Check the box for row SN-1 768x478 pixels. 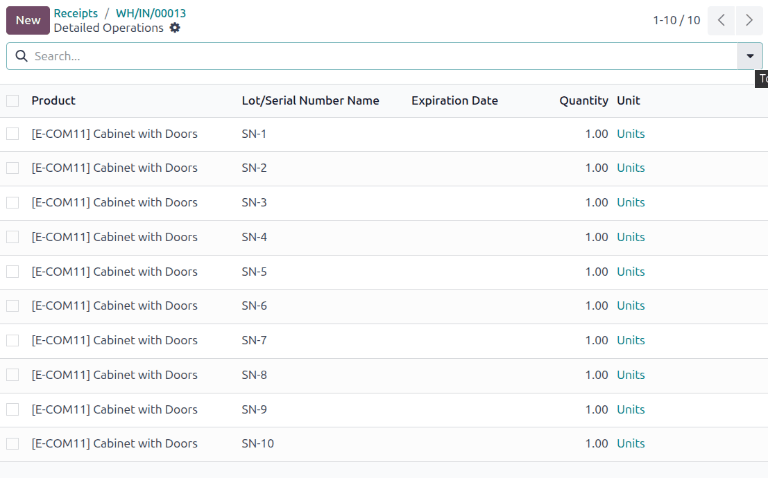point(13,134)
